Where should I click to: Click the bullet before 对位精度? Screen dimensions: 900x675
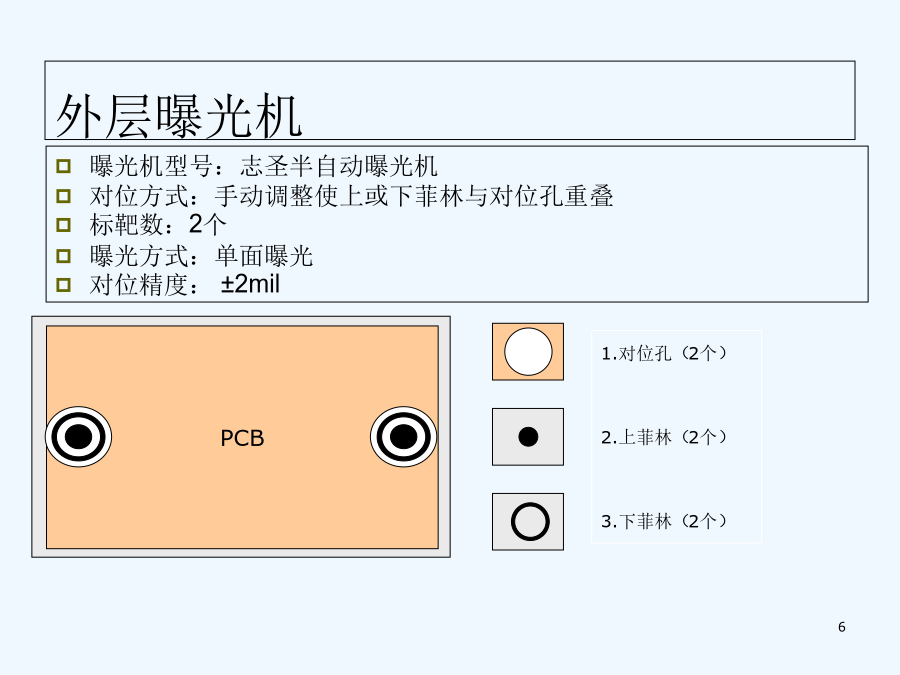[64, 285]
